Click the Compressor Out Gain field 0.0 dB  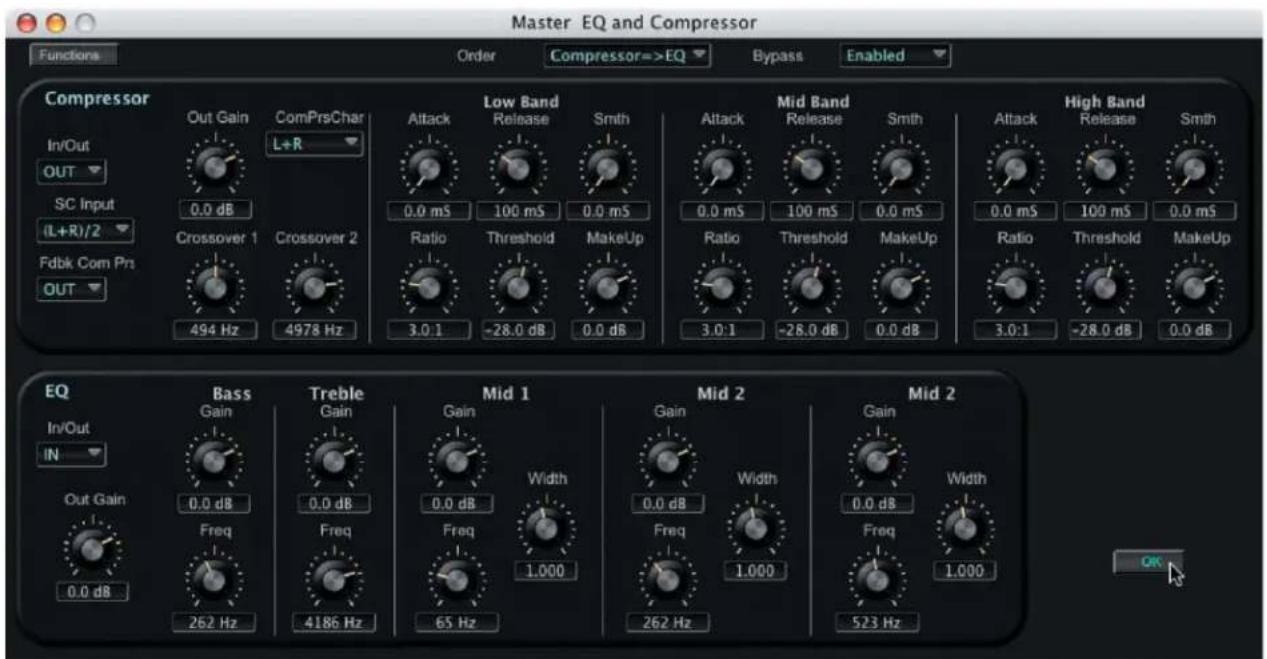tap(214, 211)
